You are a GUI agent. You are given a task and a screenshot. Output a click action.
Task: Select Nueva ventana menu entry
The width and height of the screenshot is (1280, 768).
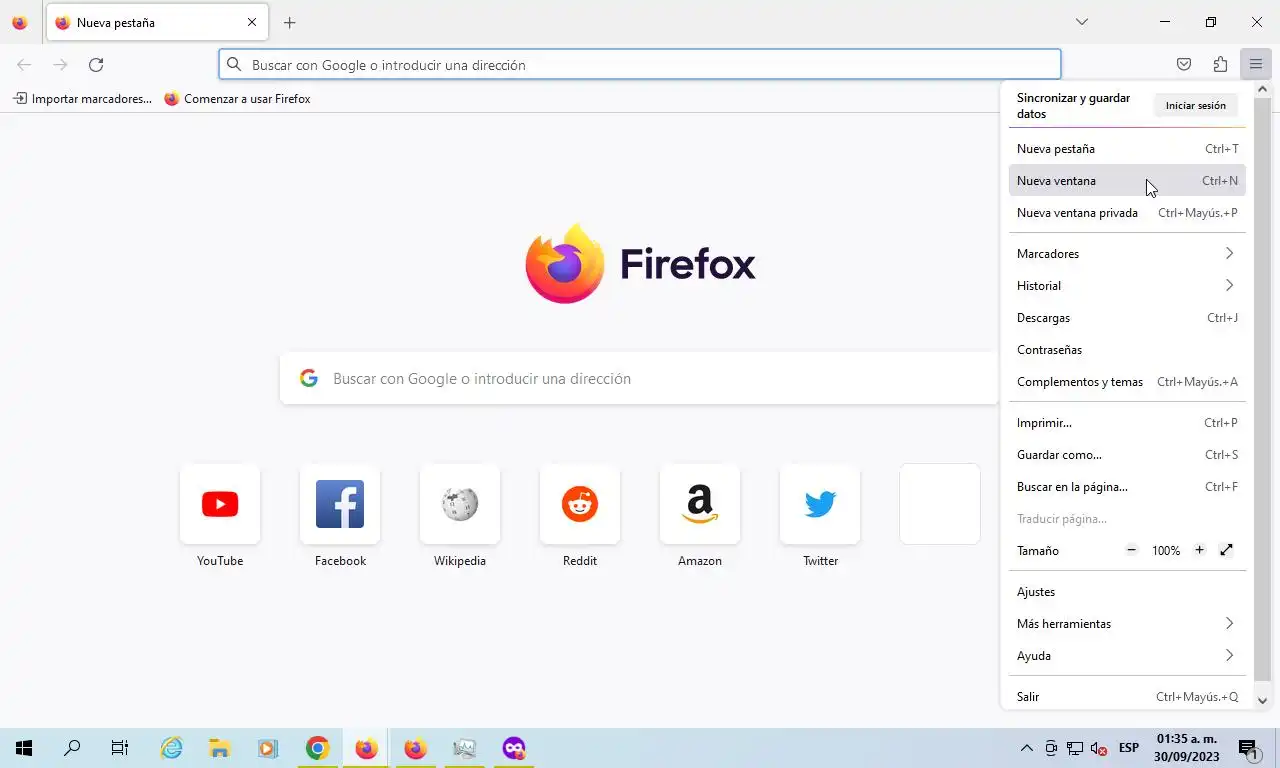click(x=1127, y=181)
